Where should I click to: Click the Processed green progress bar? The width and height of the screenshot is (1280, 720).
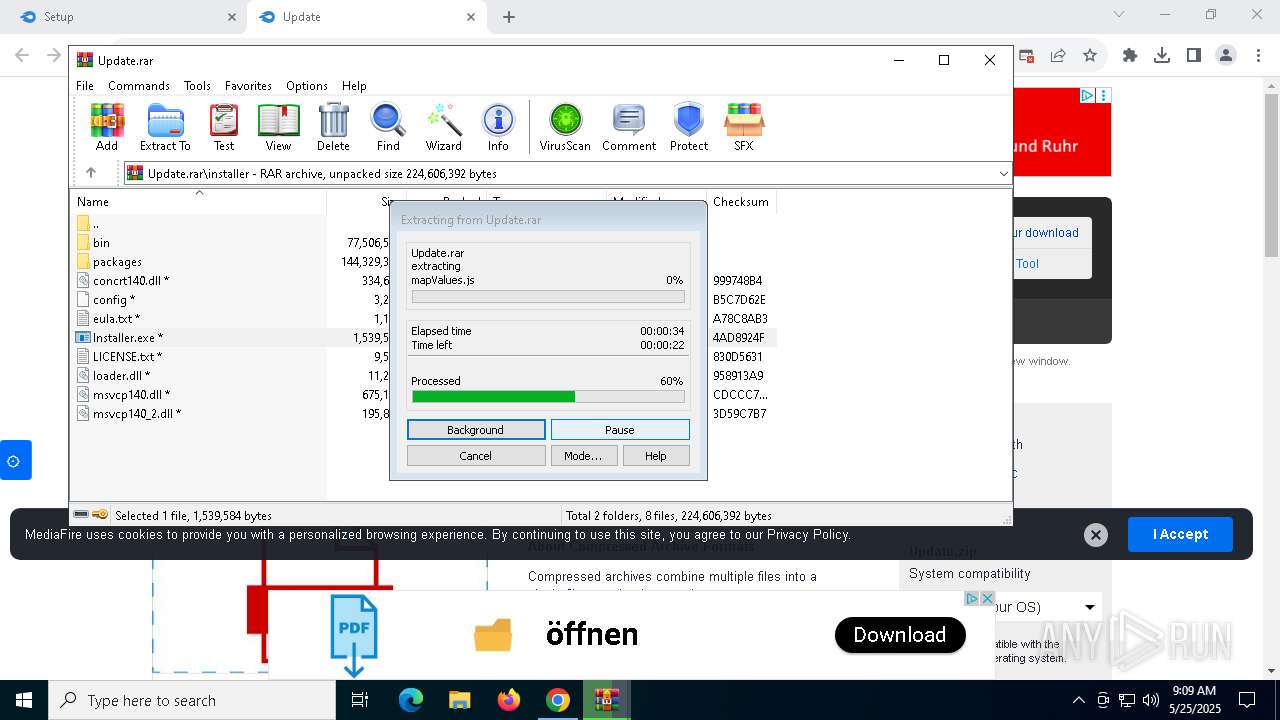pos(548,397)
